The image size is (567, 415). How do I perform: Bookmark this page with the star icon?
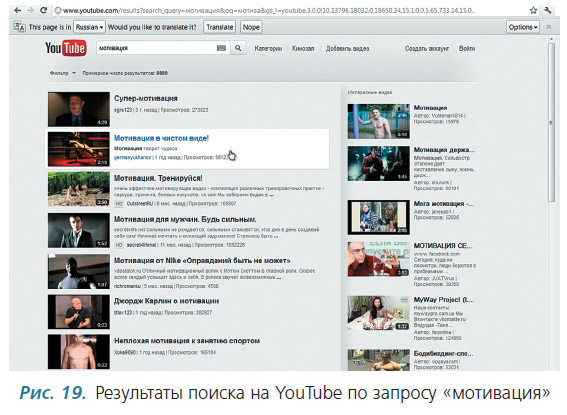point(533,10)
